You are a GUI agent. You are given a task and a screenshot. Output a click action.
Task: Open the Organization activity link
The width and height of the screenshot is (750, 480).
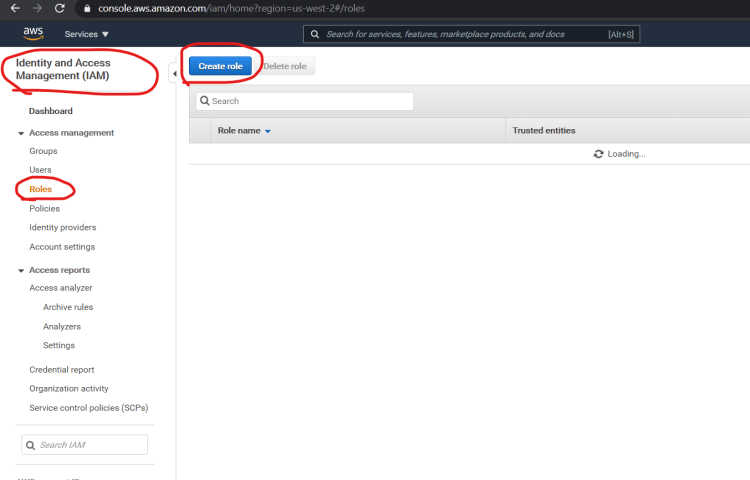[x=69, y=389]
